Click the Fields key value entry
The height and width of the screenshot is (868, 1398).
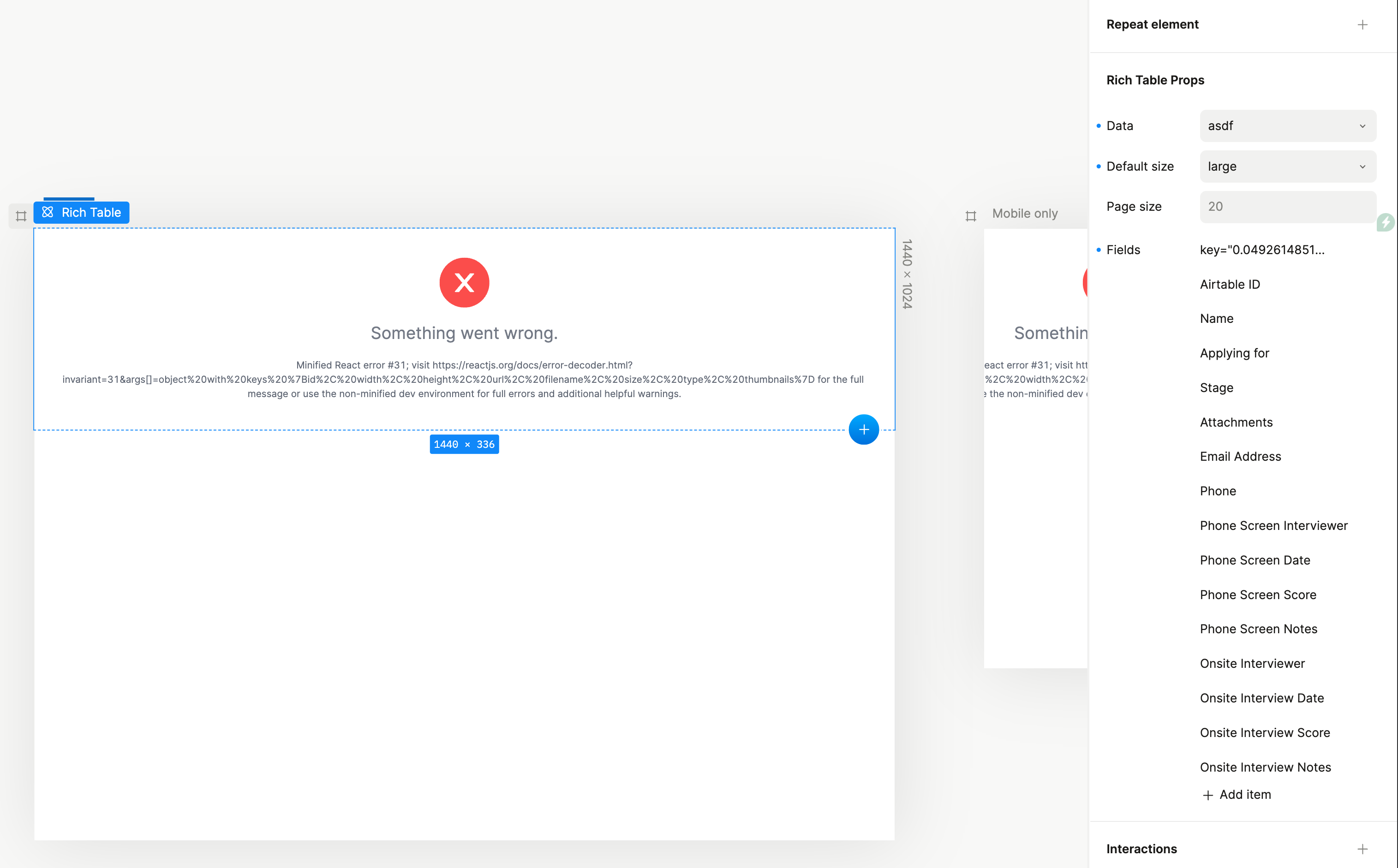[x=1261, y=250]
